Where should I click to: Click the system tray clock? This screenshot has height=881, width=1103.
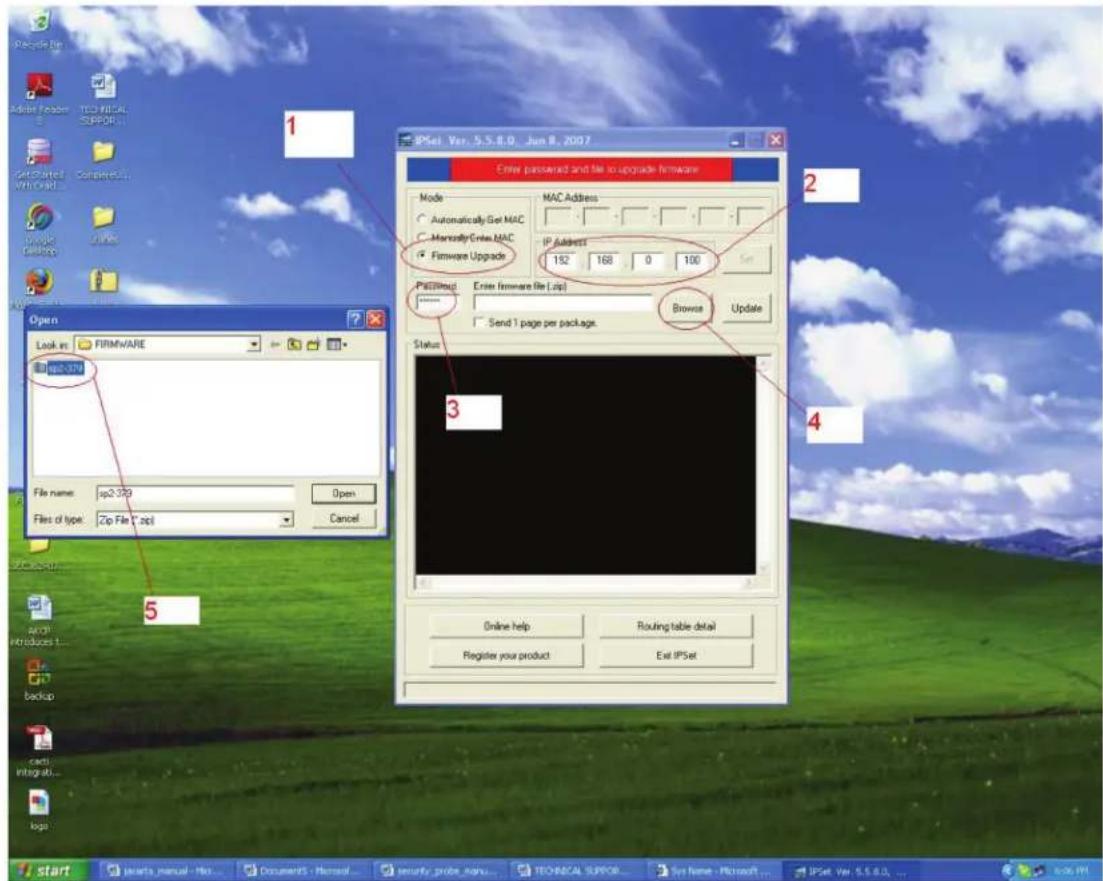[x=1070, y=871]
